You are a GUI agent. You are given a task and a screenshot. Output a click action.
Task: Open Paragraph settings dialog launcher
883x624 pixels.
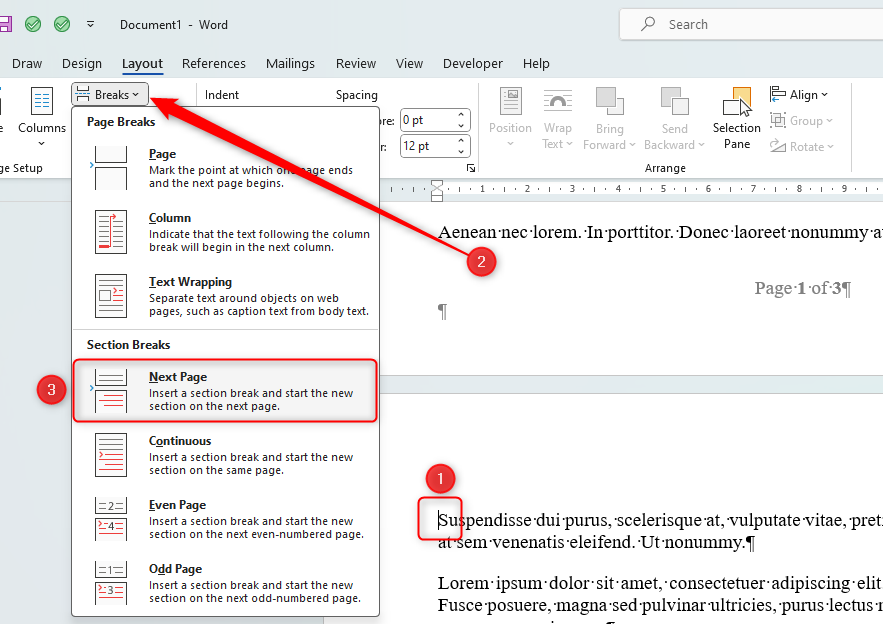click(x=471, y=168)
